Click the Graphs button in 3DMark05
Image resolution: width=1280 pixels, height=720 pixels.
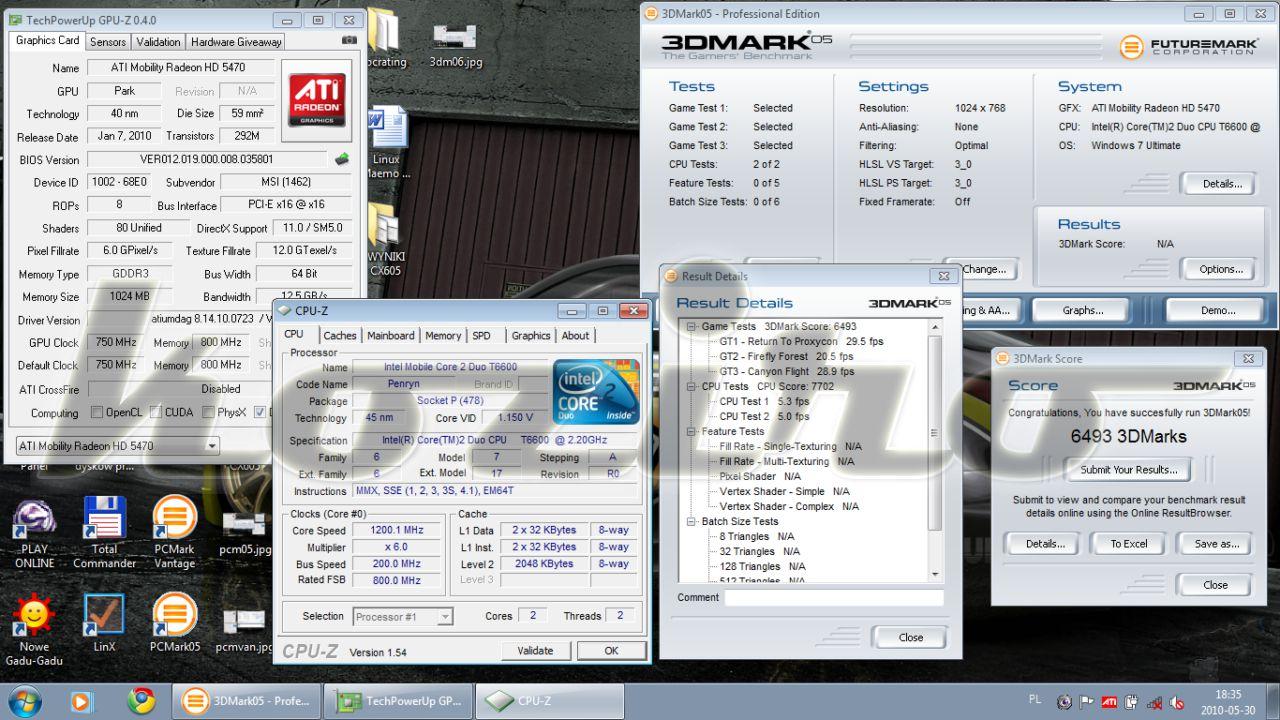[x=1083, y=310]
